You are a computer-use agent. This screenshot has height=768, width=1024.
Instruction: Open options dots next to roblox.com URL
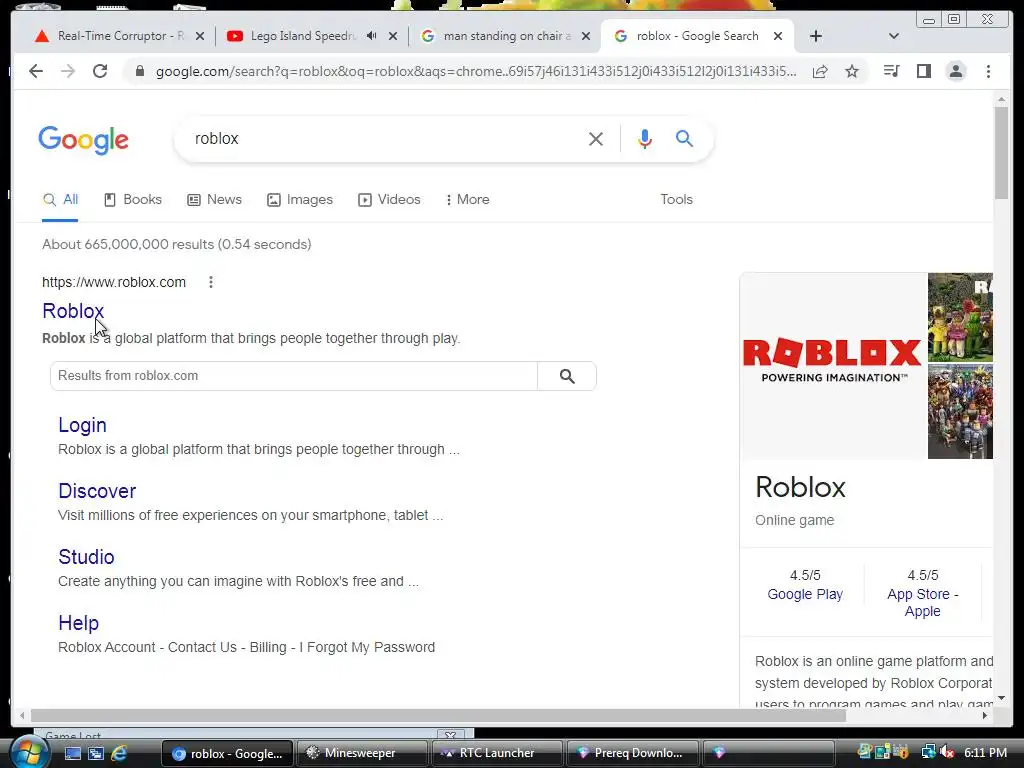210,282
